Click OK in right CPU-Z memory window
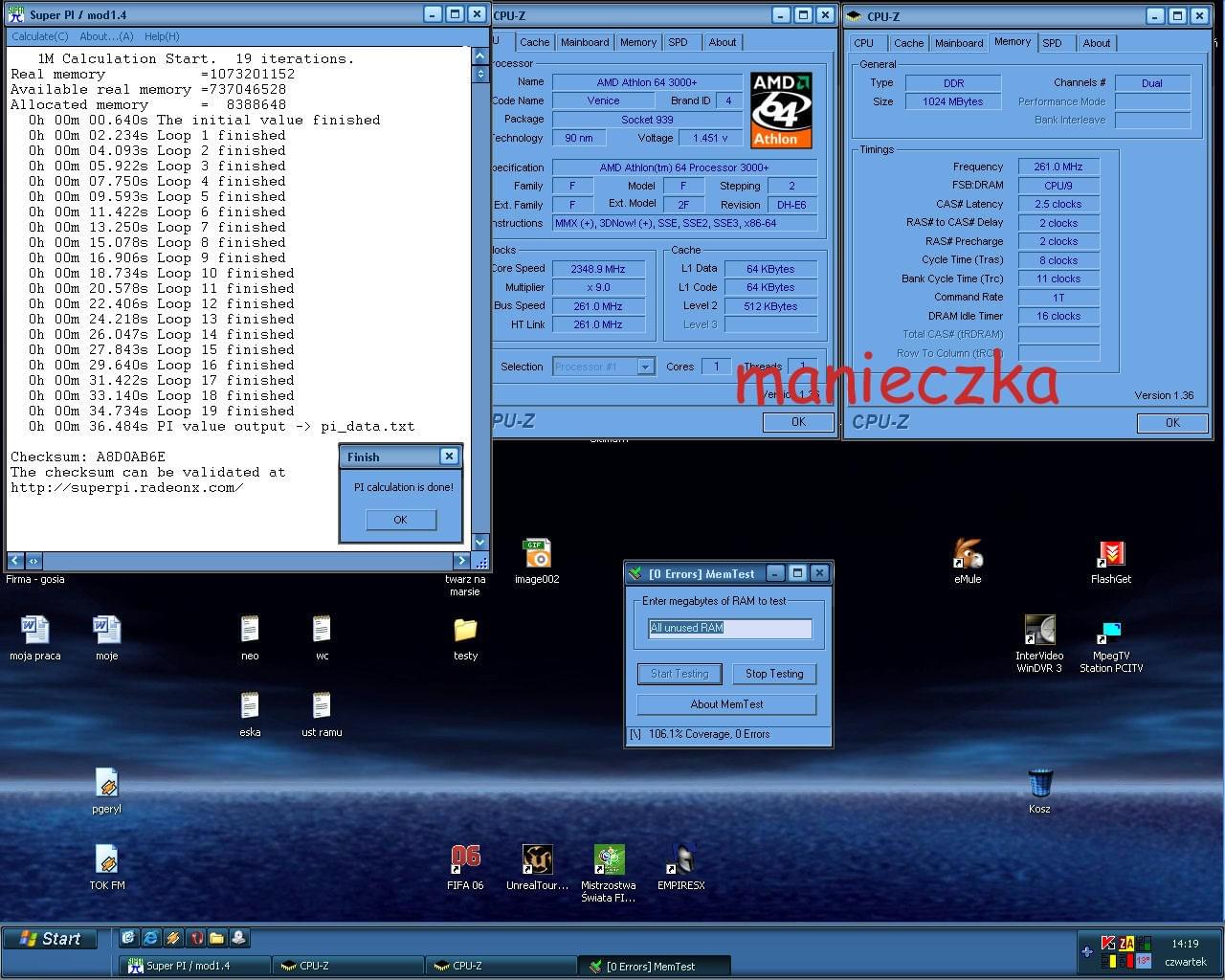 click(1172, 423)
